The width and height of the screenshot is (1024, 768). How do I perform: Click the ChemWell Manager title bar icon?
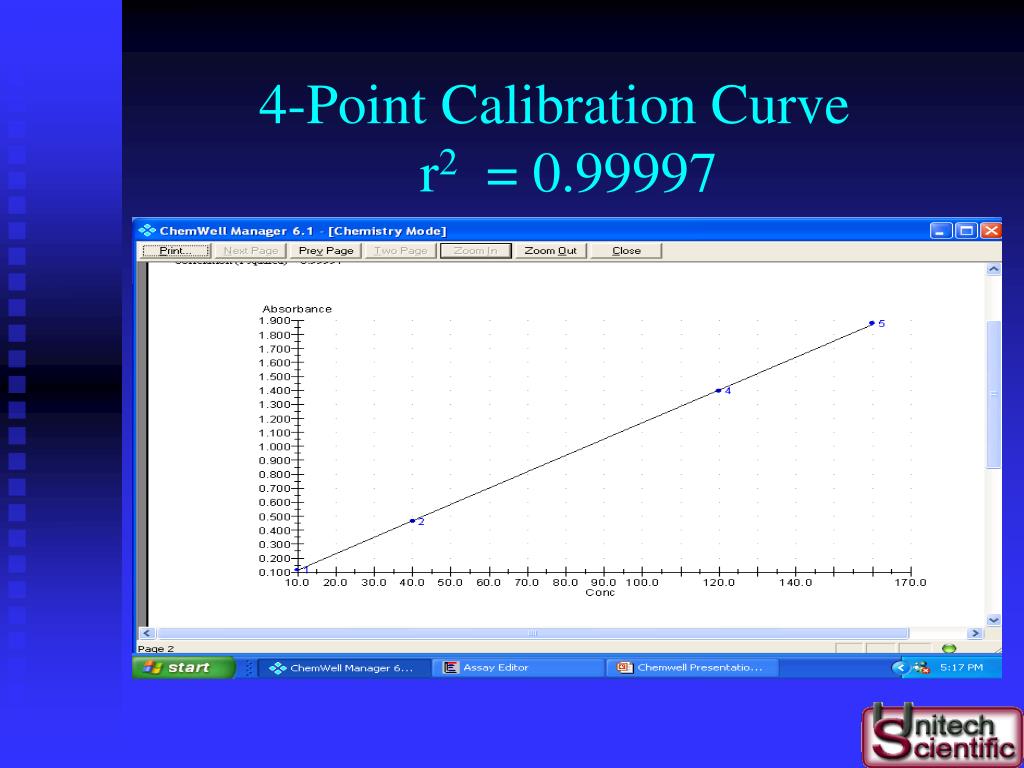(x=147, y=231)
